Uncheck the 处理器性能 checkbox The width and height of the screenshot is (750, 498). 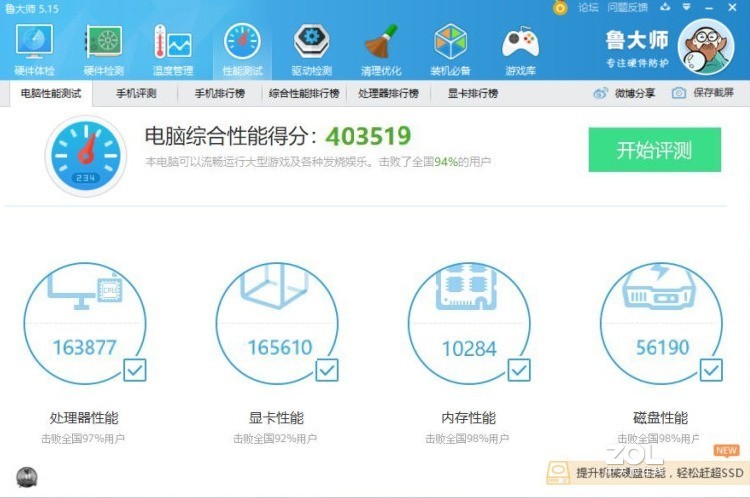(135, 370)
